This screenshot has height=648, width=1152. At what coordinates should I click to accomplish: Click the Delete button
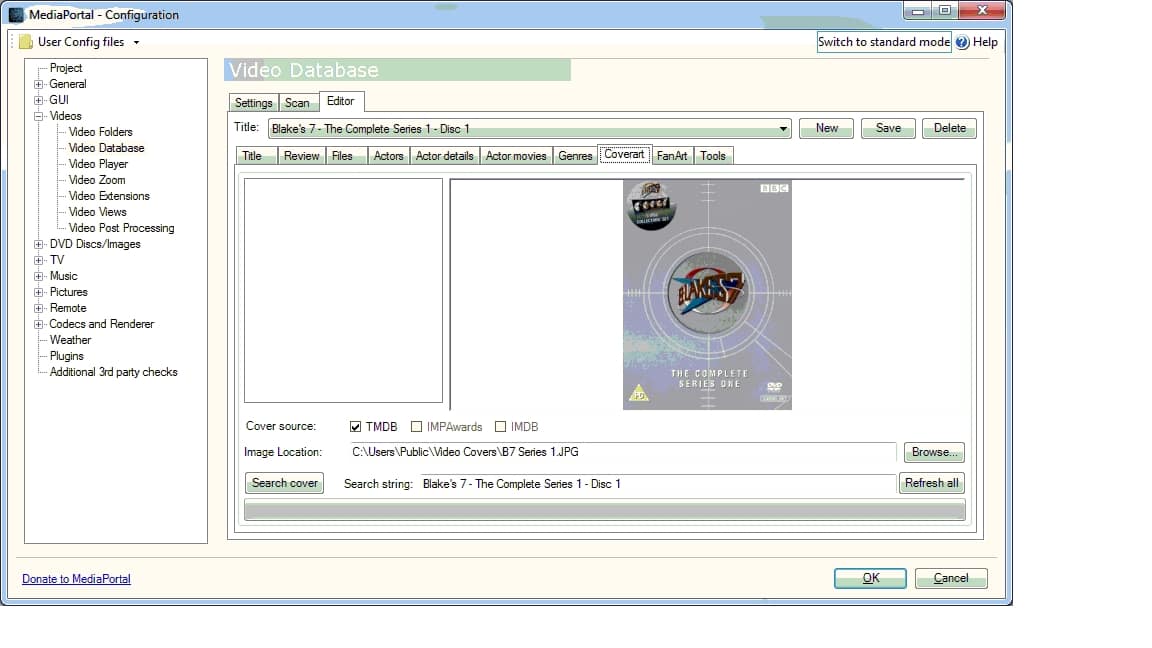pyautogui.click(x=950, y=129)
